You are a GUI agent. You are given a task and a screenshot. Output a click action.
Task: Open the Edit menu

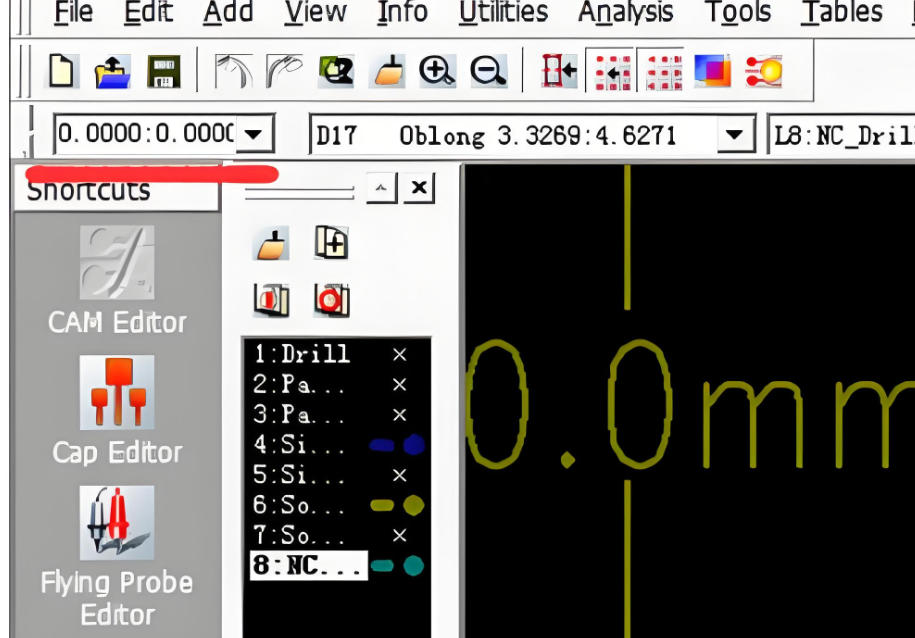[148, 12]
